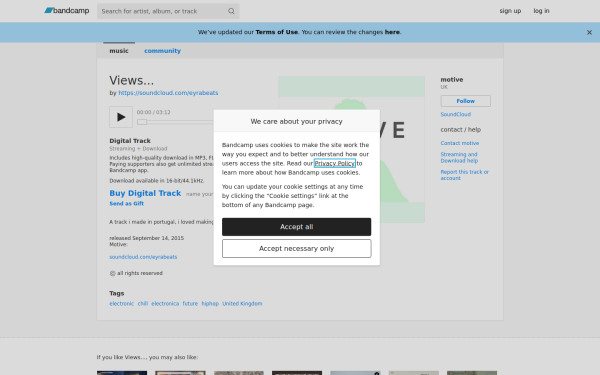Image resolution: width=600 pixels, height=375 pixels.
Task: Open the log in link
Action: tap(541, 11)
